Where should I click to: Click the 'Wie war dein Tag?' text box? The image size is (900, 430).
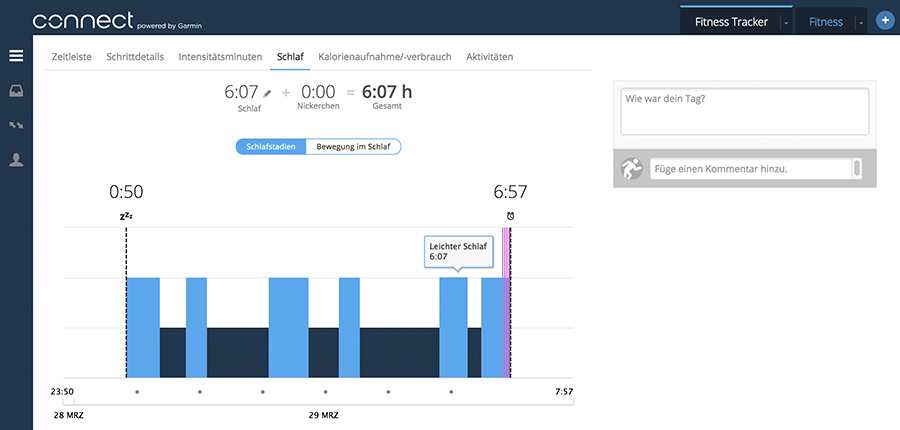pos(744,111)
